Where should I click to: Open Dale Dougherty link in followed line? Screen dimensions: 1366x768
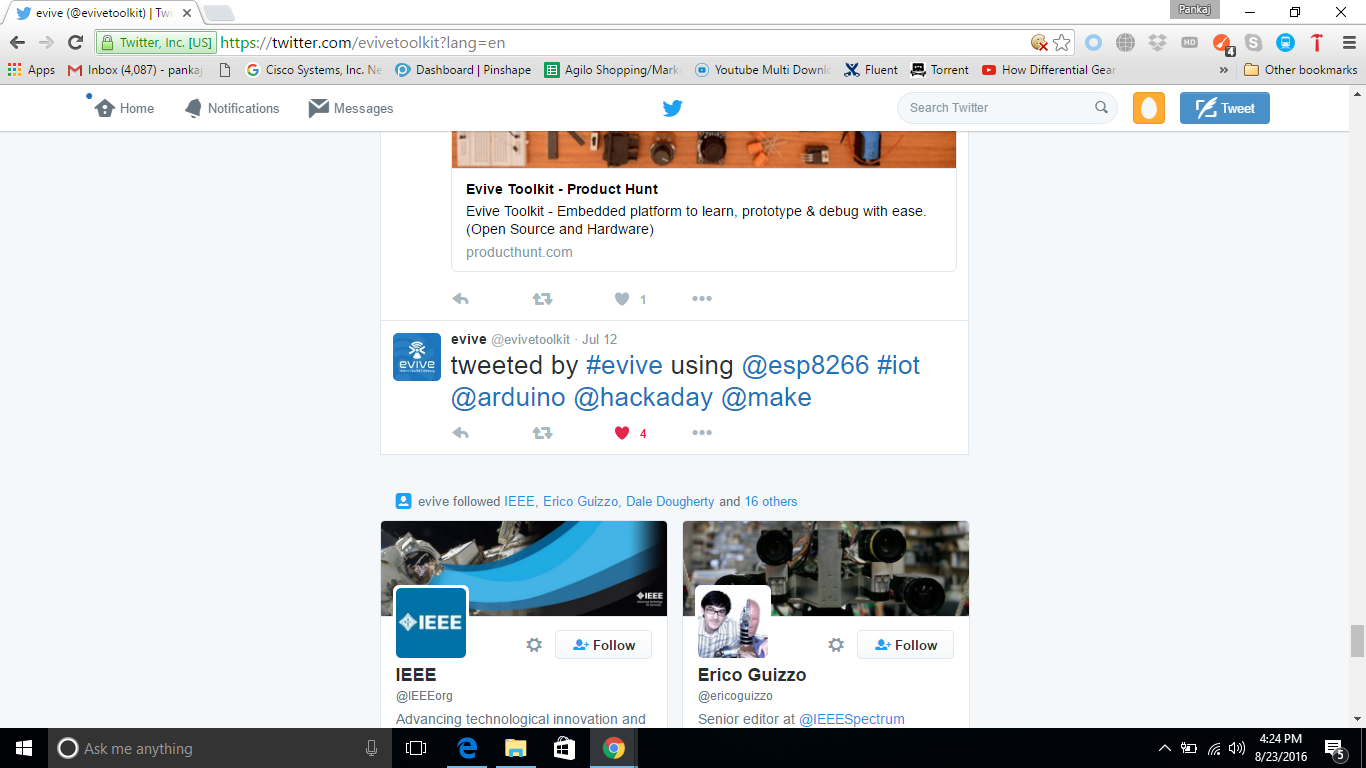point(670,502)
